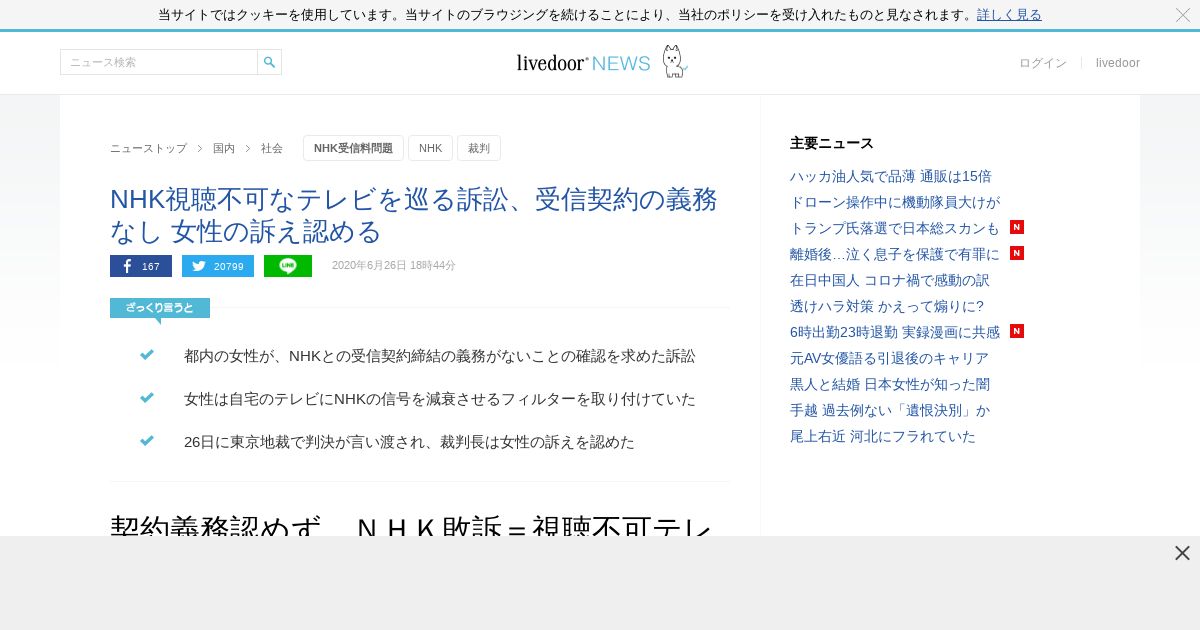Share article via LINE

[x=288, y=266]
